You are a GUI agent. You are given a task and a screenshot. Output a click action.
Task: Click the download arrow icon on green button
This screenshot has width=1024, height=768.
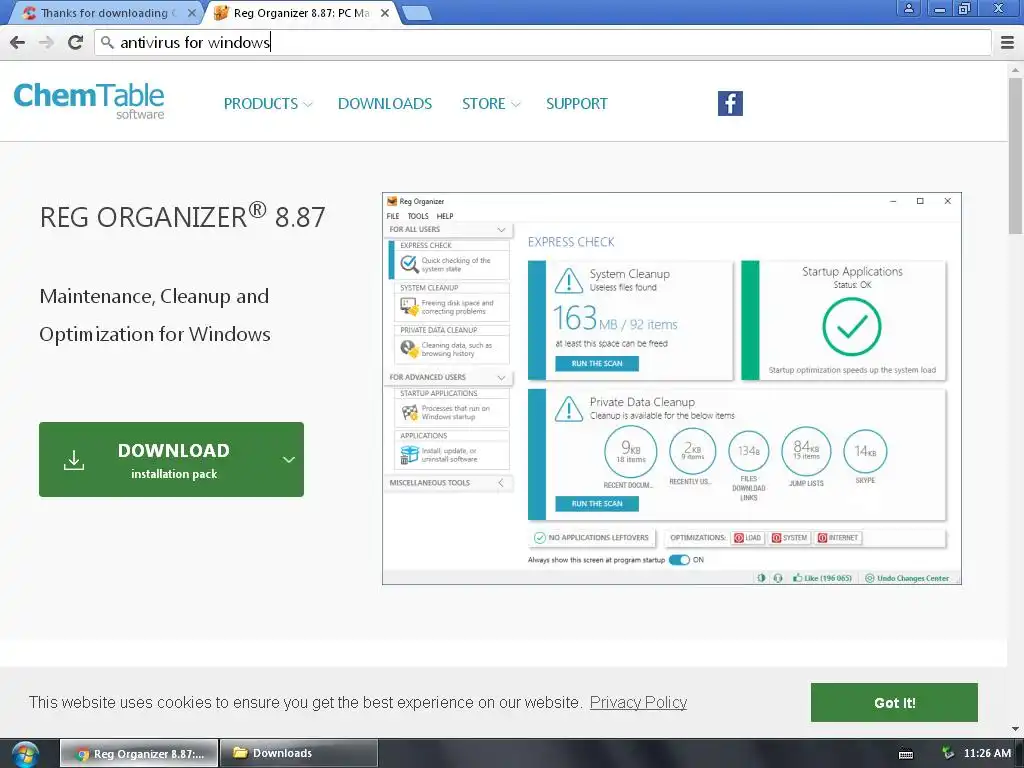pos(74,460)
